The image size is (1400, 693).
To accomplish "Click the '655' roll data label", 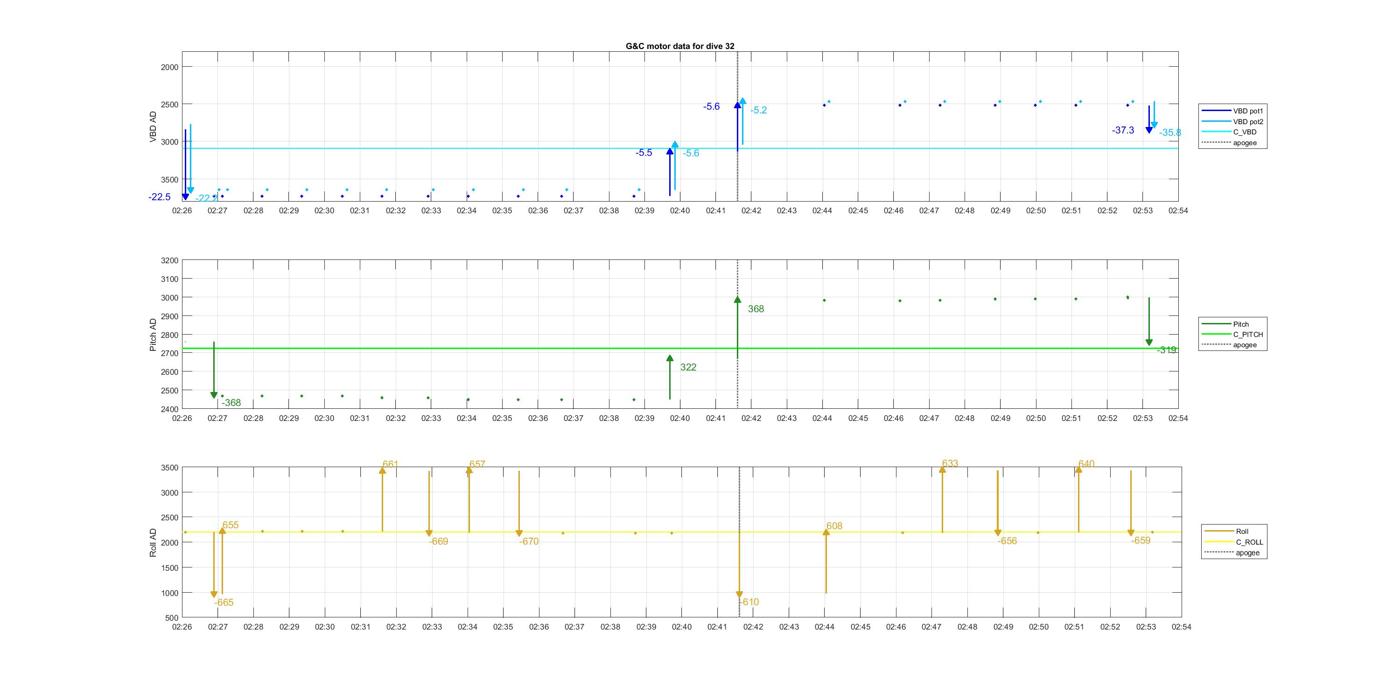I will pos(230,525).
